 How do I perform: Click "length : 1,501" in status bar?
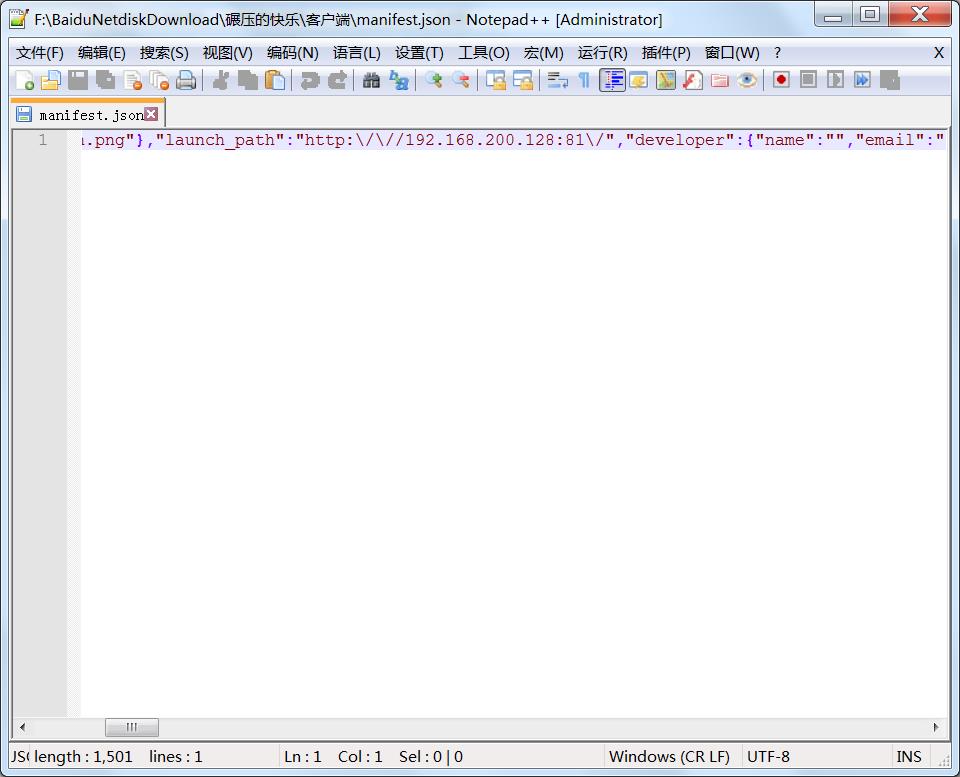(x=83, y=757)
